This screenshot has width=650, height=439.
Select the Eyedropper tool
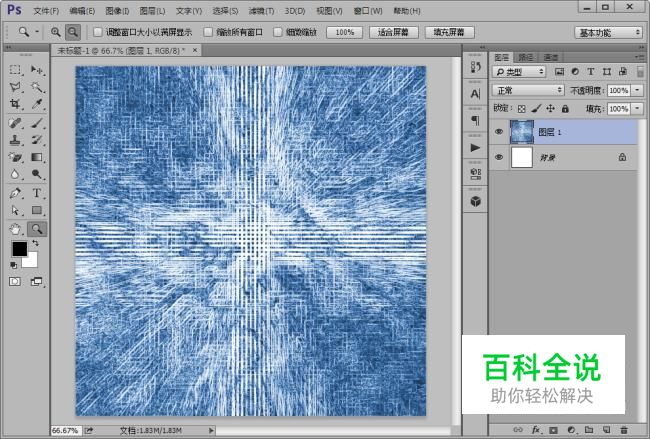click(x=37, y=104)
